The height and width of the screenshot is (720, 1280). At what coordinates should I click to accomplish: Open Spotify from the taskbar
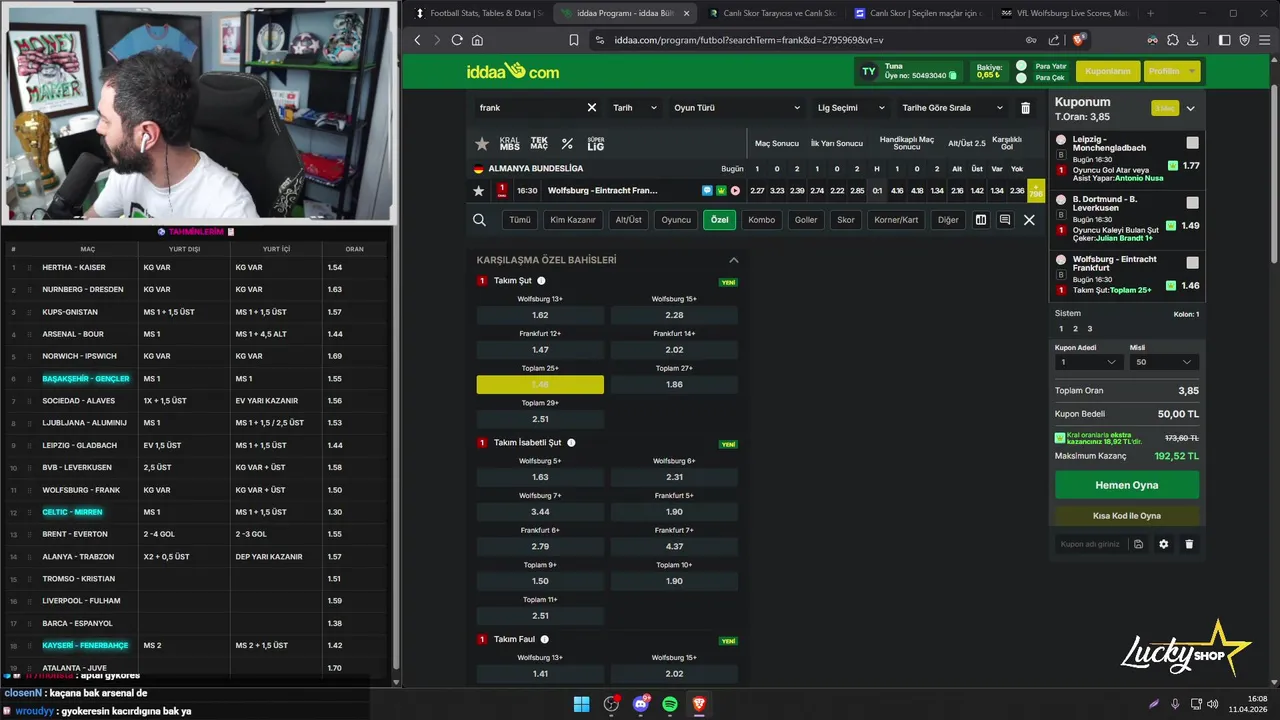tap(670, 704)
